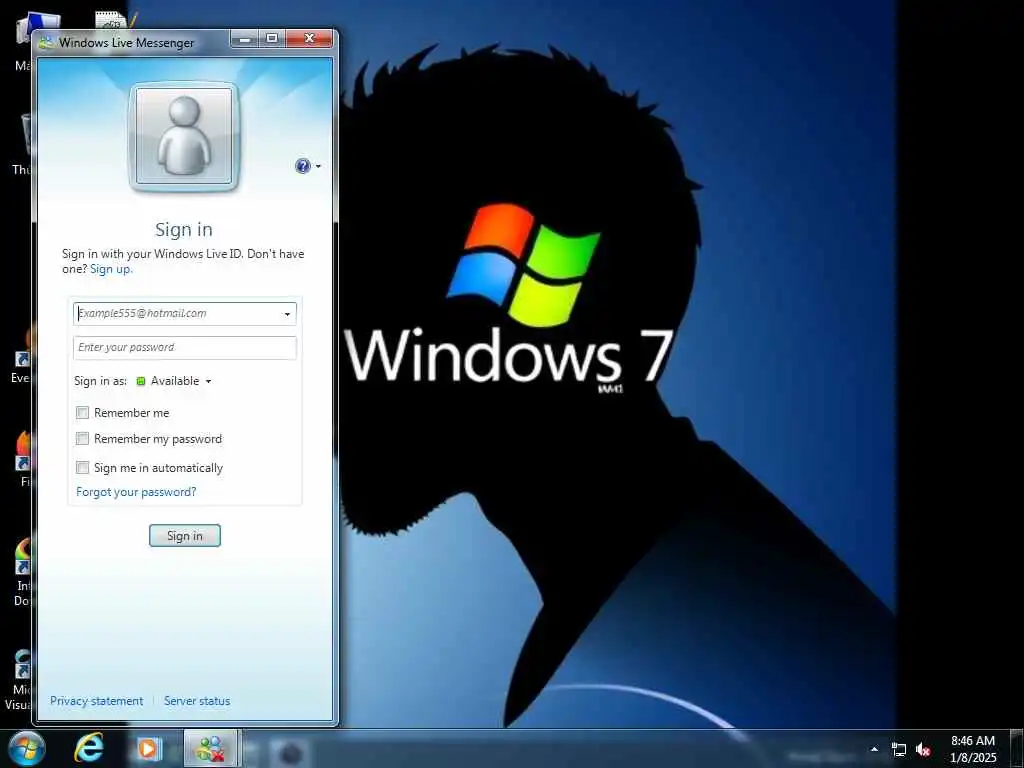Open the Privacy statement link
Screen dimensions: 1024x768
tap(97, 701)
